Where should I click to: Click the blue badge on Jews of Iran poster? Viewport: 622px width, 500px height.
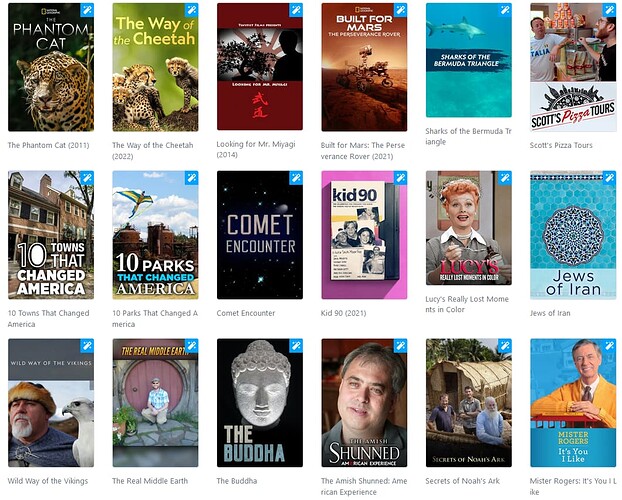pyautogui.click(x=609, y=178)
